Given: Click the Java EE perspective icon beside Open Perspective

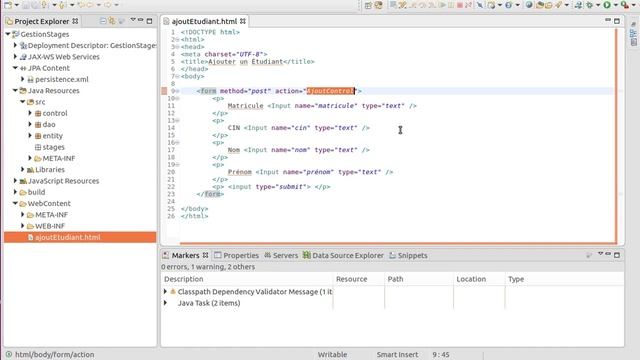Looking at the screenshot, I should point(379,5).
